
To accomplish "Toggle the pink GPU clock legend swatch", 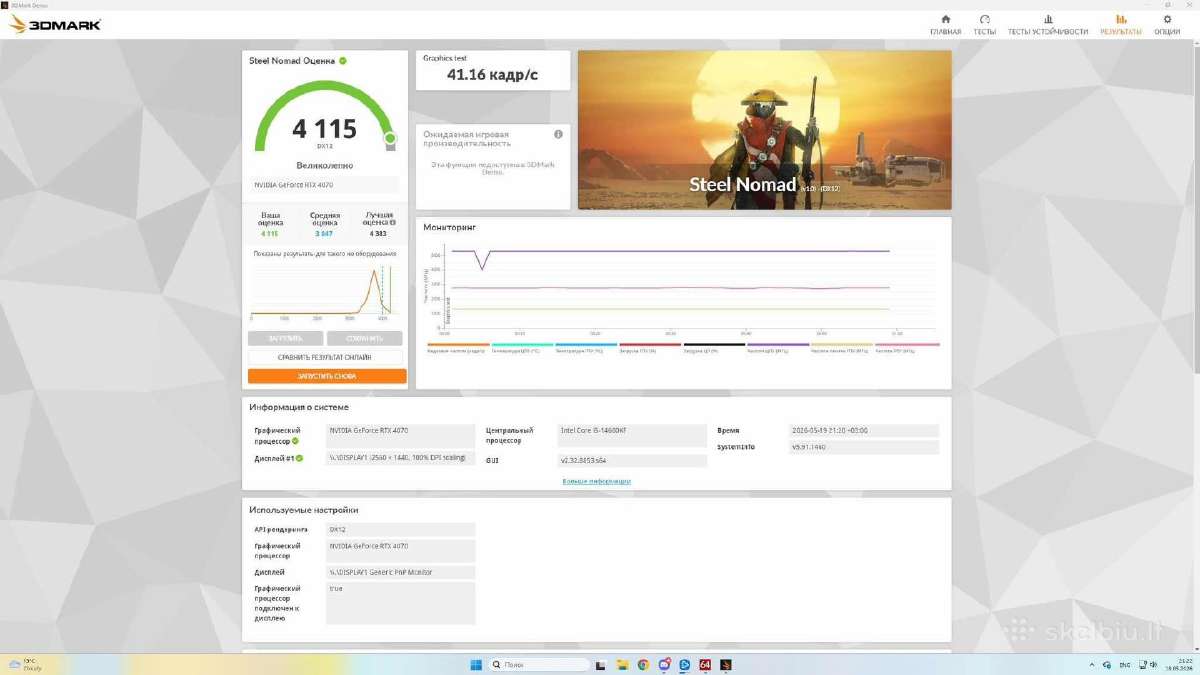I will click(x=907, y=345).
